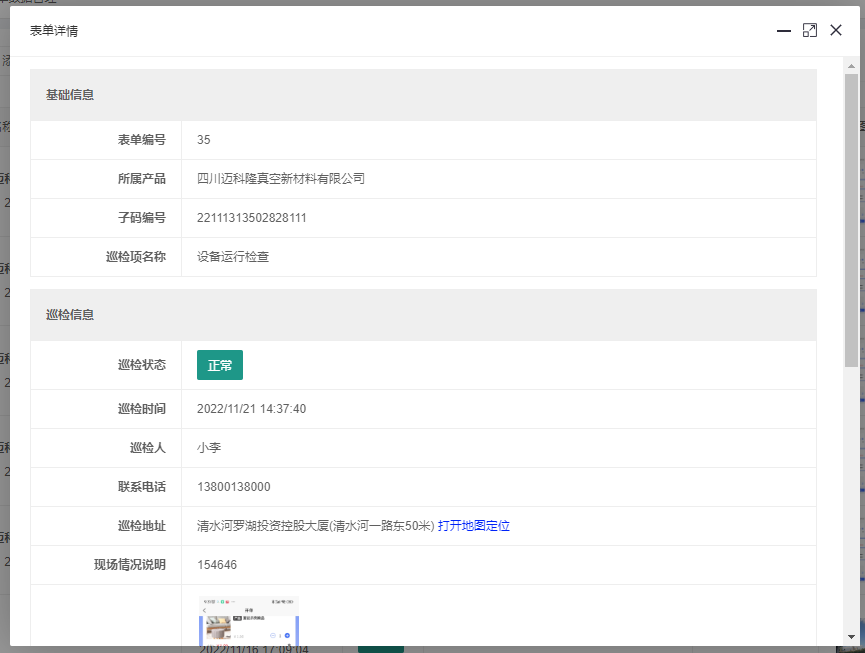865x653 pixels.
Task: Click the 表单详情 dialog title
Action: tap(54, 31)
